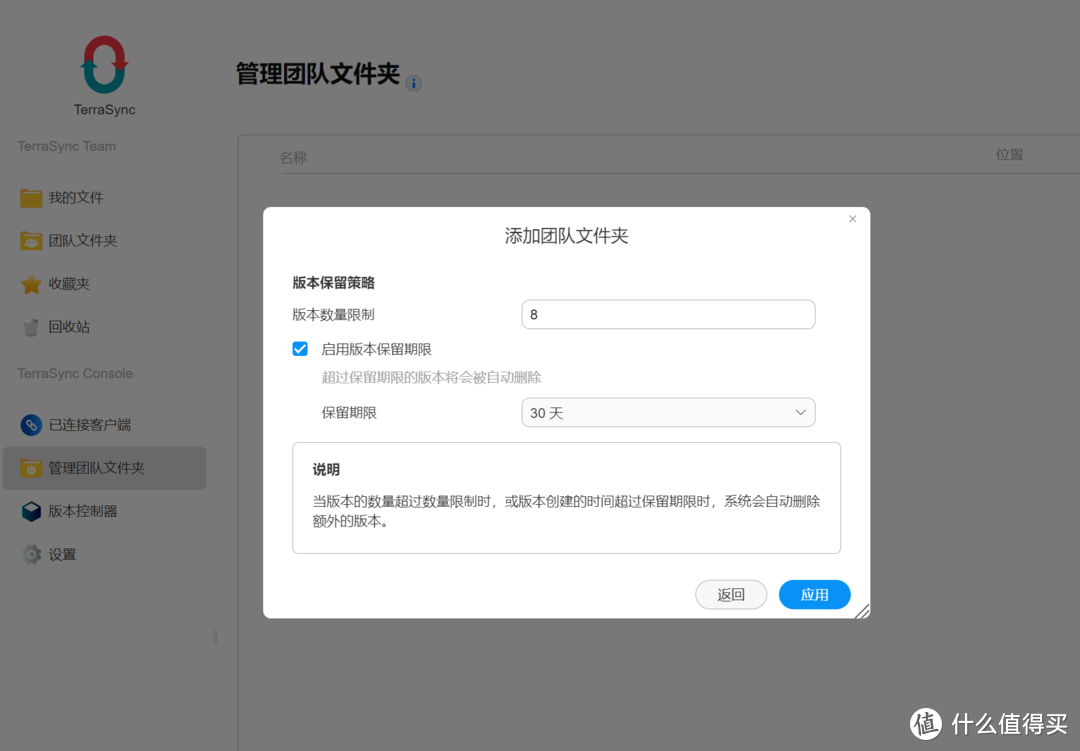Expand the retention period options list
Screen dimensions: 1080x751
coord(799,412)
